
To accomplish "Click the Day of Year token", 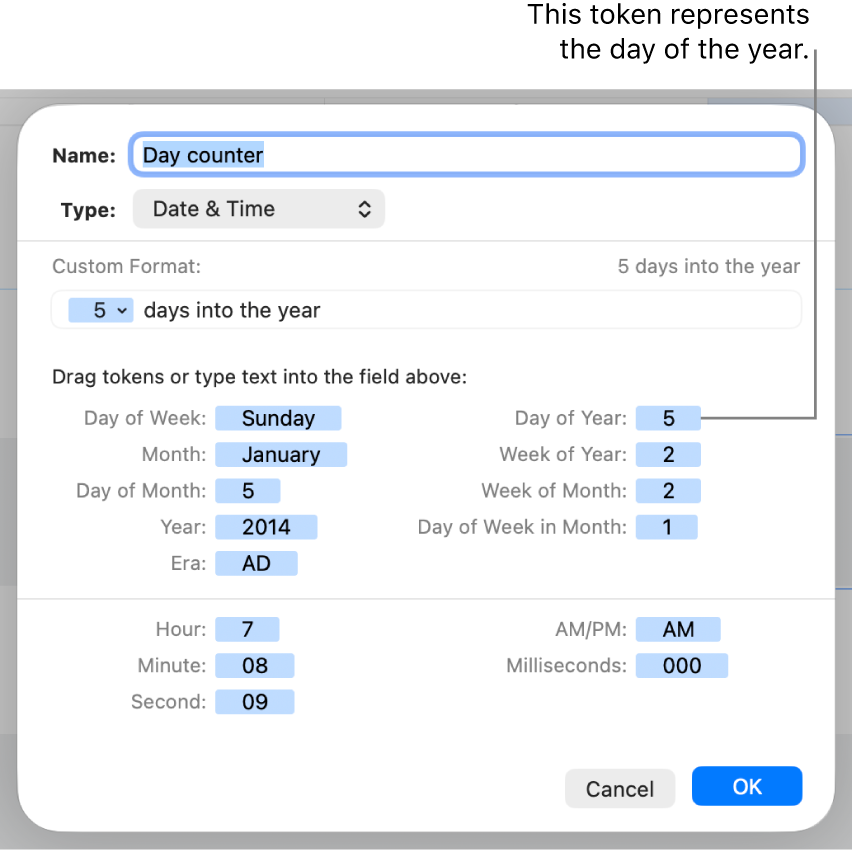I will (x=667, y=418).
